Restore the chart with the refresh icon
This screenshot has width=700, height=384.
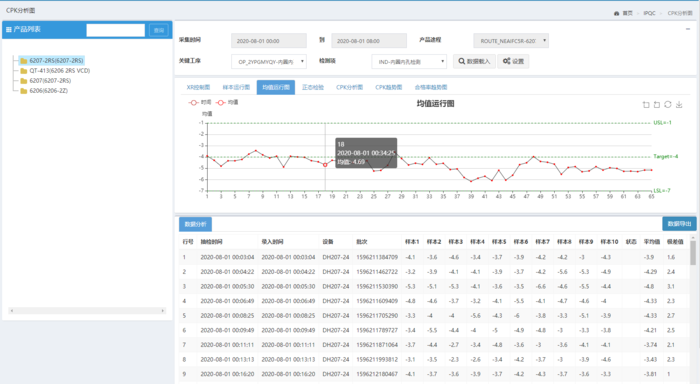668,104
